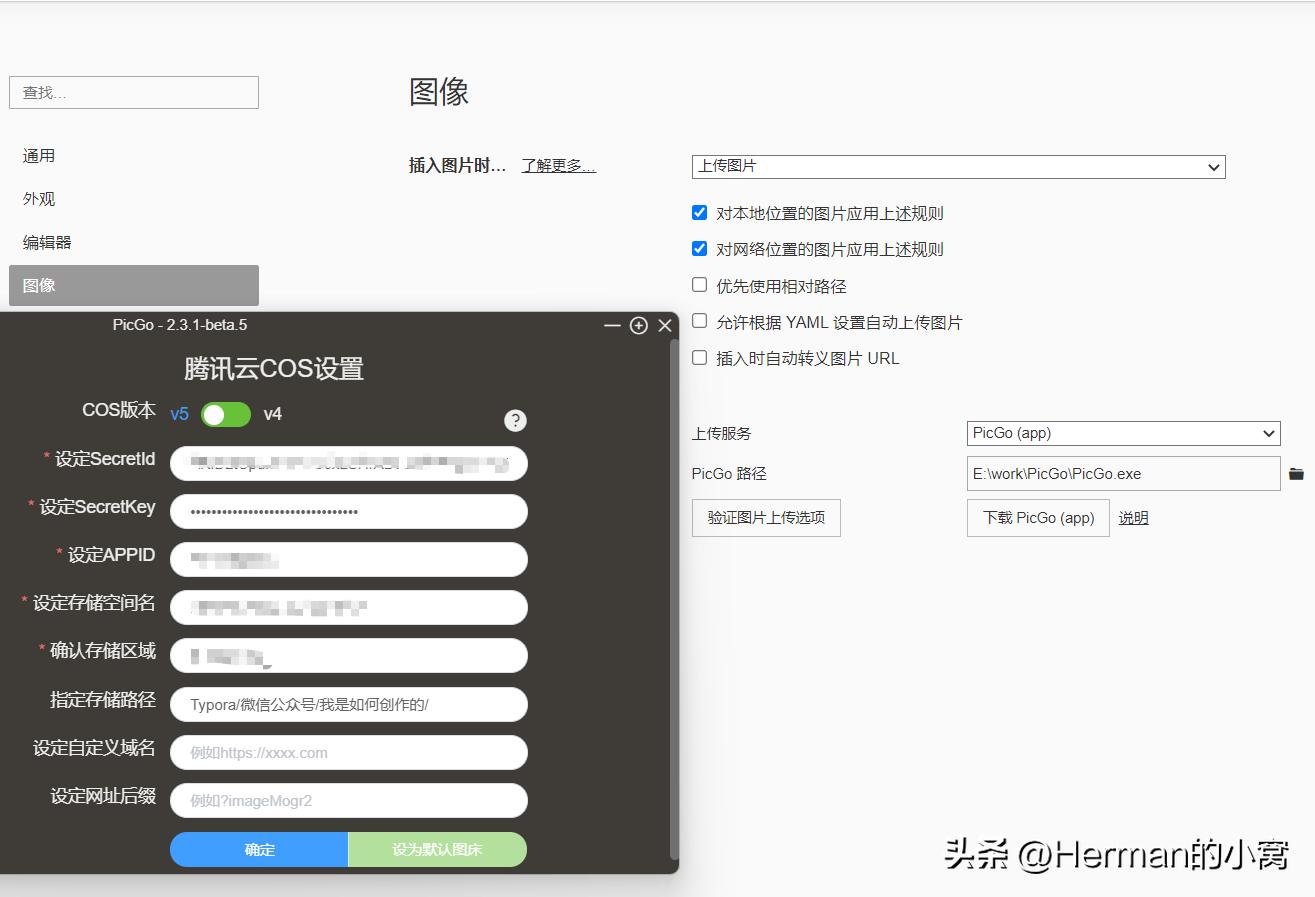This screenshot has width=1315, height=897.
Task: Click the 查找 search field
Action: pyautogui.click(x=133, y=92)
